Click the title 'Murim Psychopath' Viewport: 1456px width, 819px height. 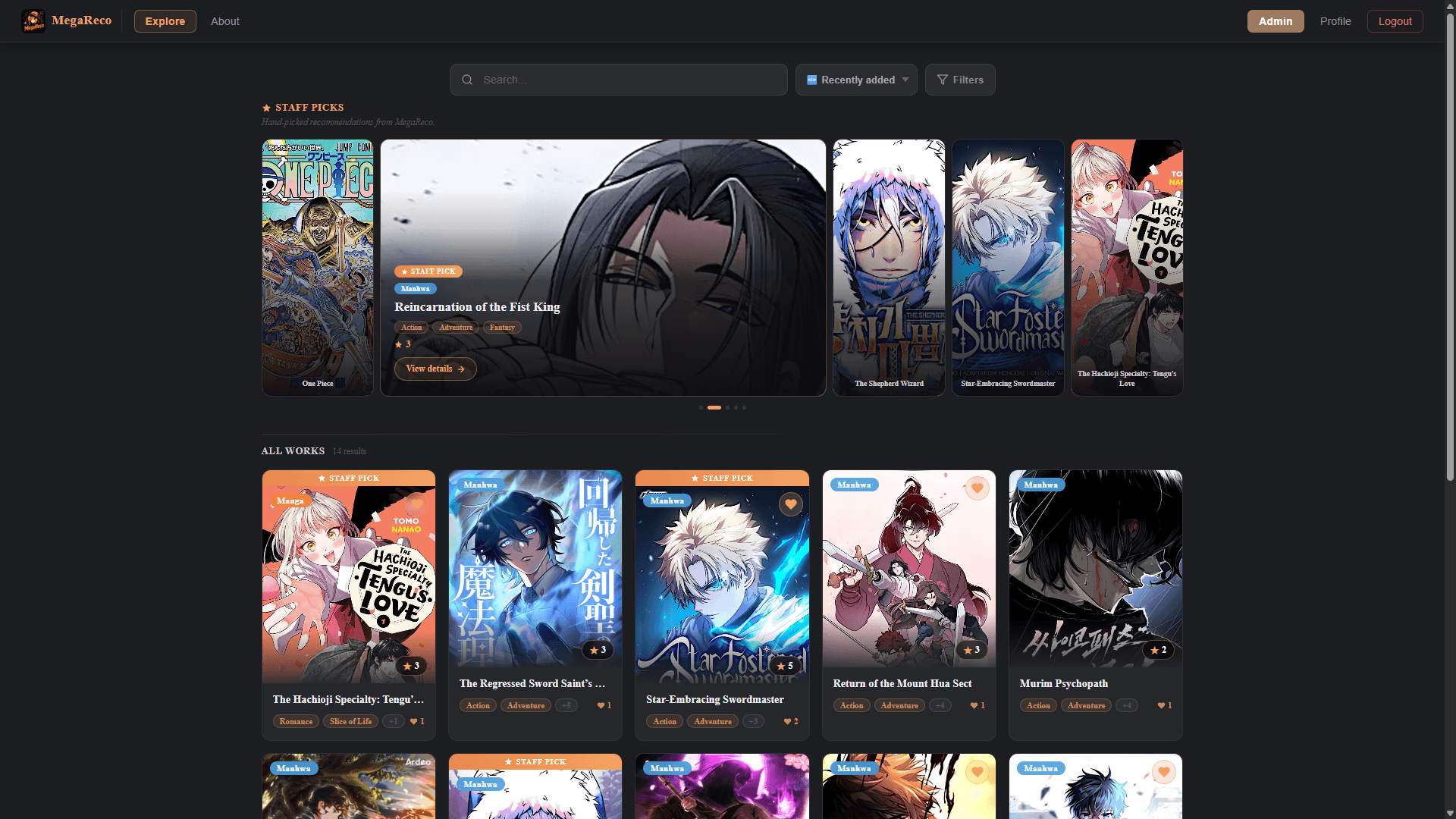coord(1064,683)
